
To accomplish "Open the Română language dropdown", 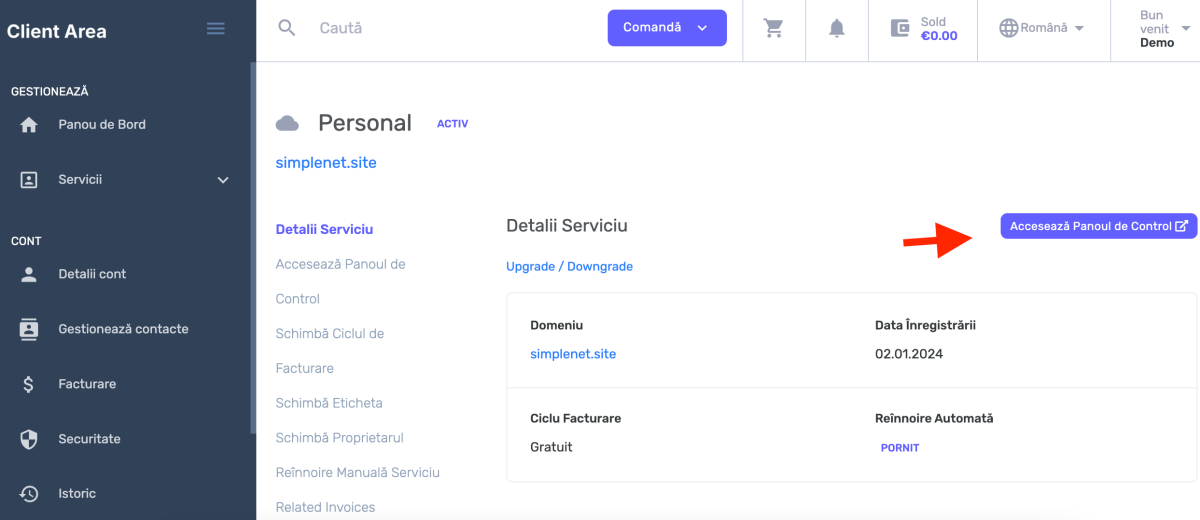I will (x=1043, y=28).
